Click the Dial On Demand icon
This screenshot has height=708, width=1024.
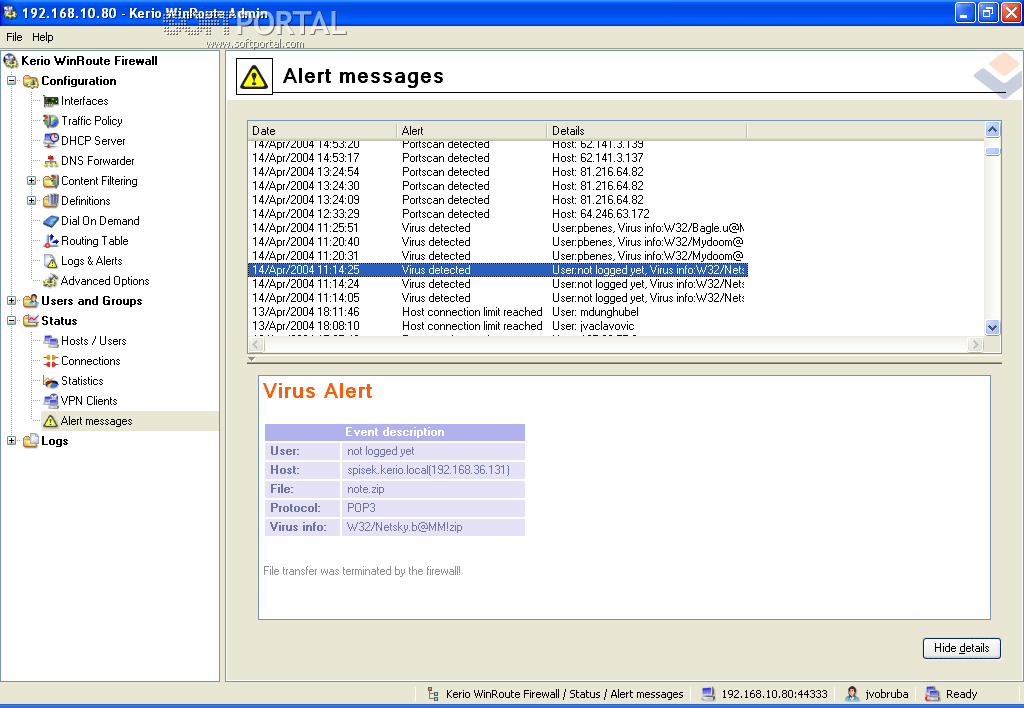[x=50, y=221]
